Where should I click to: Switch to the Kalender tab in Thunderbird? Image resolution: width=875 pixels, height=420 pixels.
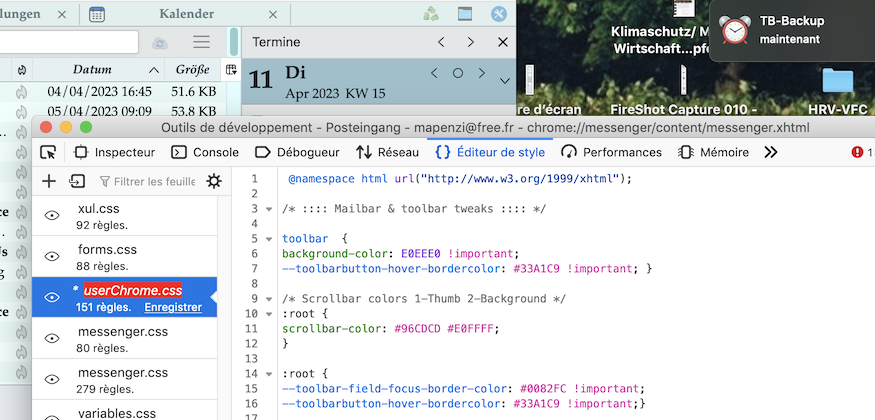(186, 14)
